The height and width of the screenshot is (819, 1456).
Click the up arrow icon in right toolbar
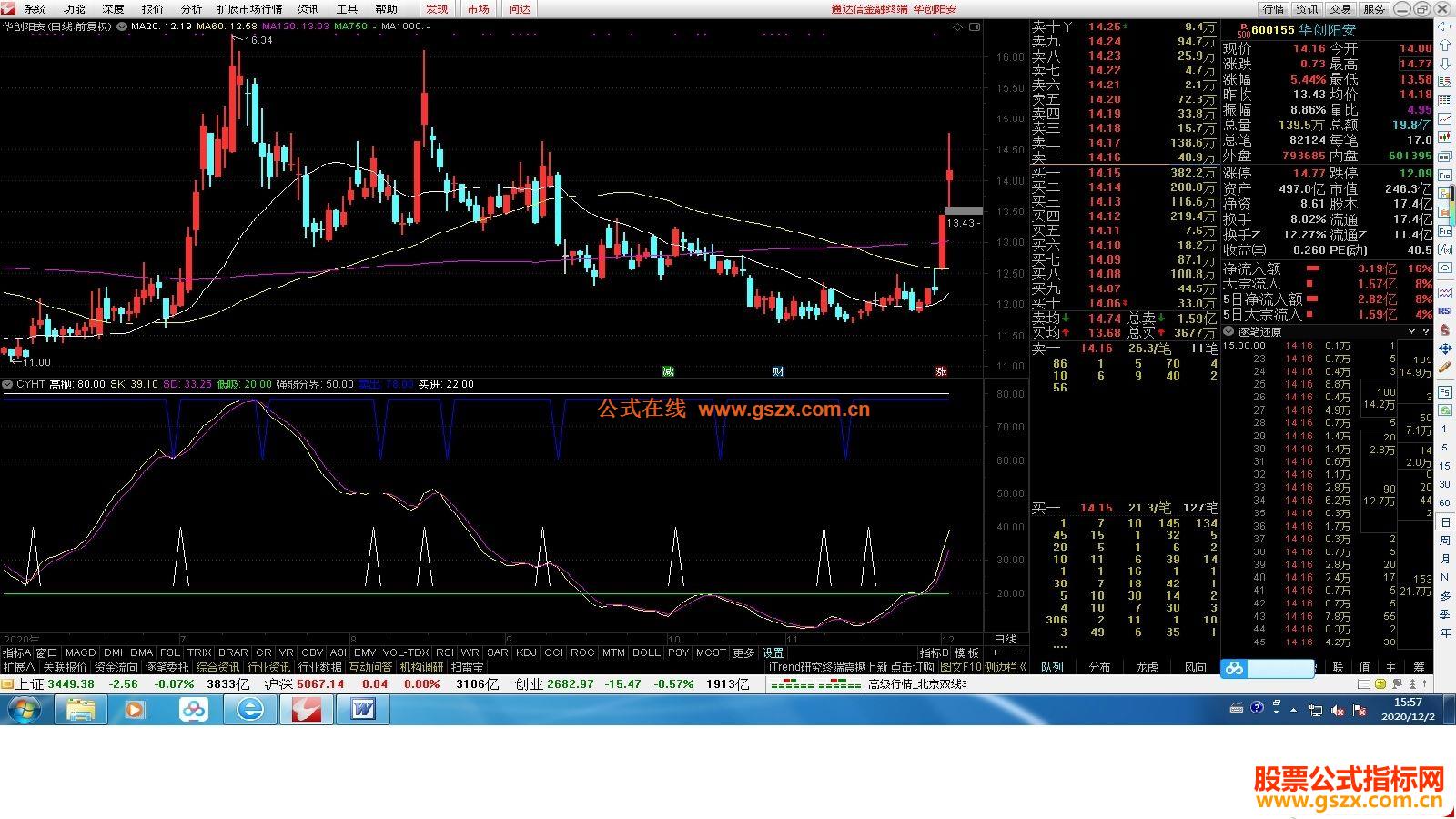(x=1444, y=45)
